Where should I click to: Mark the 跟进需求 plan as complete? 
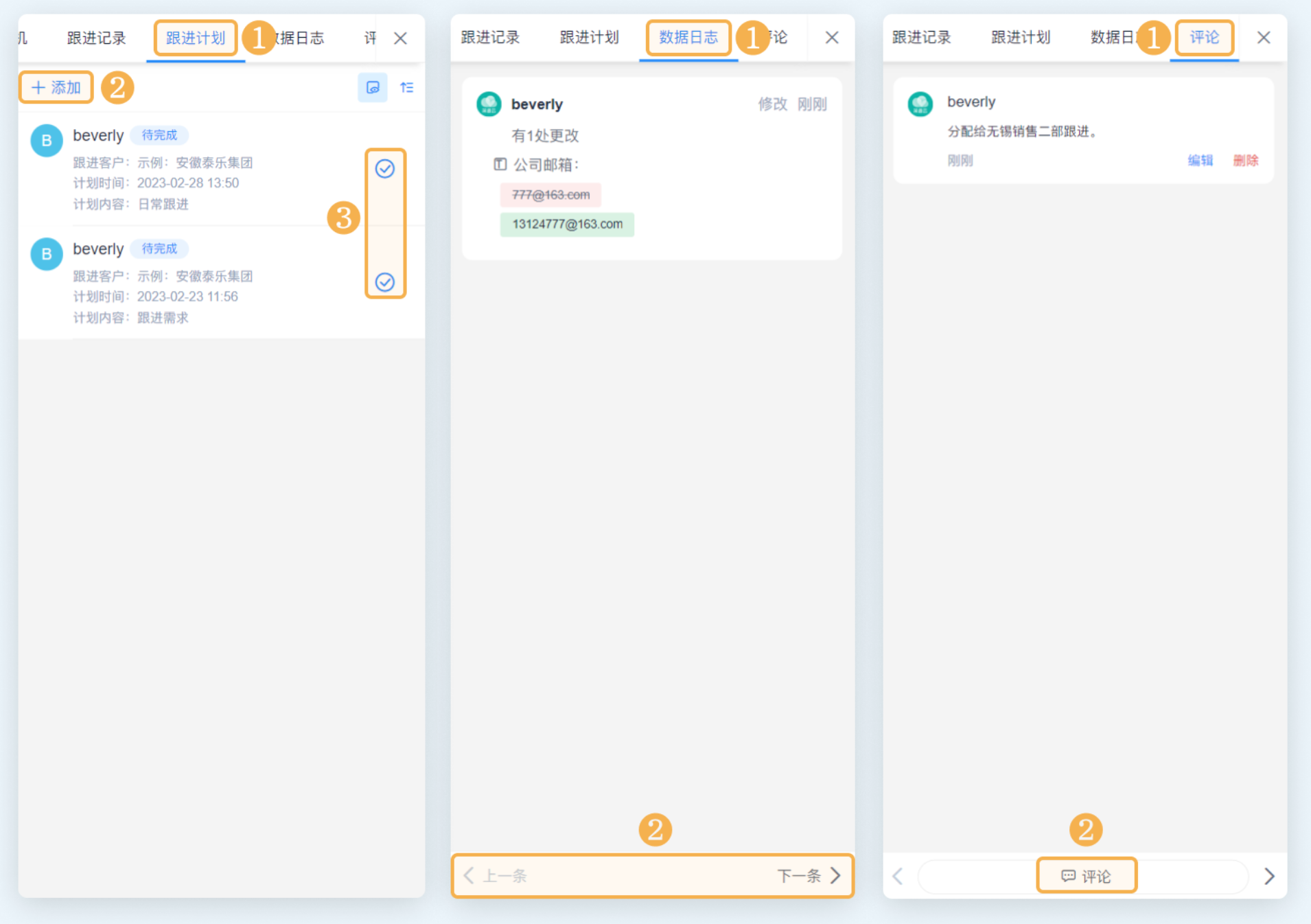pyautogui.click(x=385, y=282)
